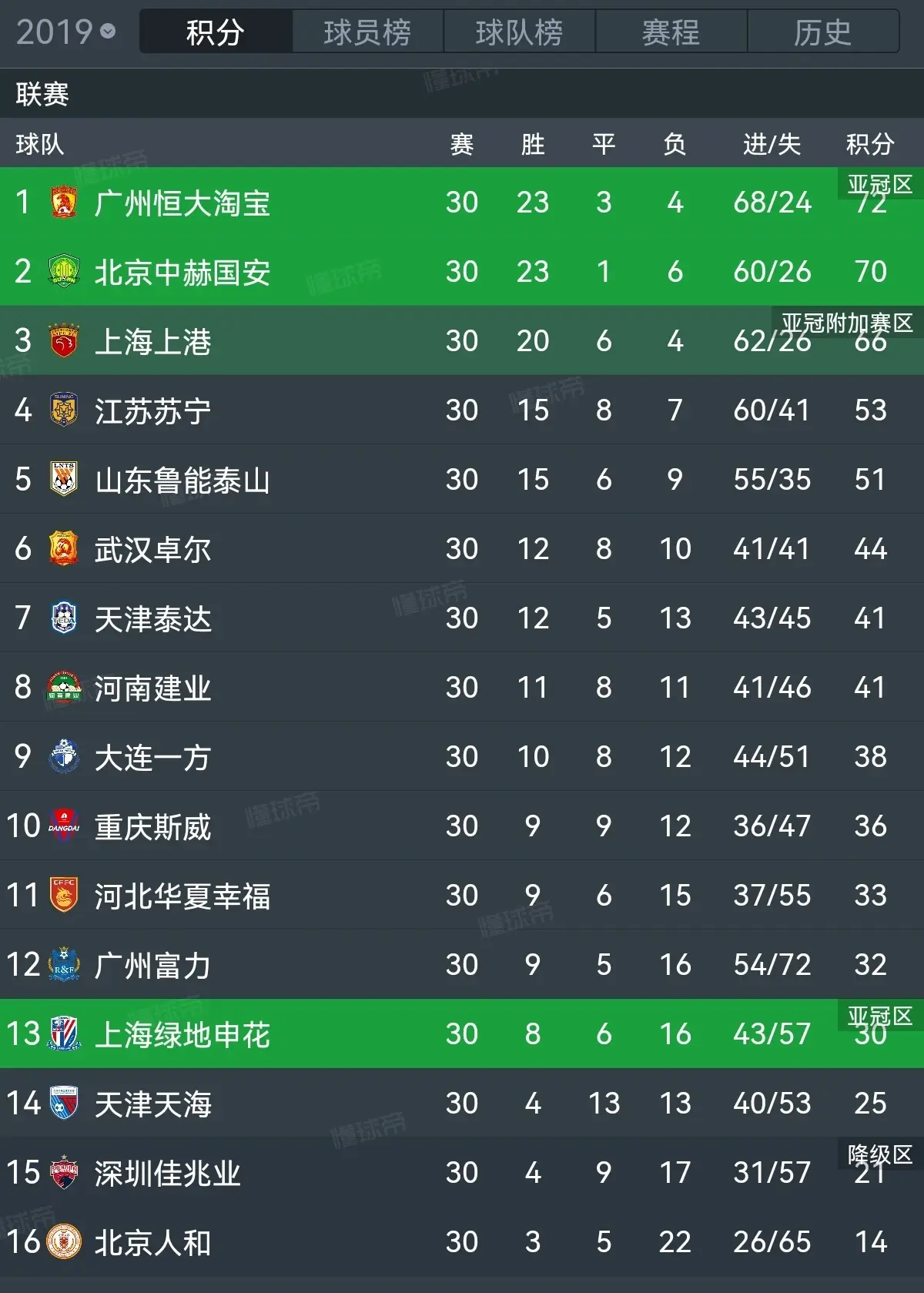Select the 积分 tab

tap(216, 32)
